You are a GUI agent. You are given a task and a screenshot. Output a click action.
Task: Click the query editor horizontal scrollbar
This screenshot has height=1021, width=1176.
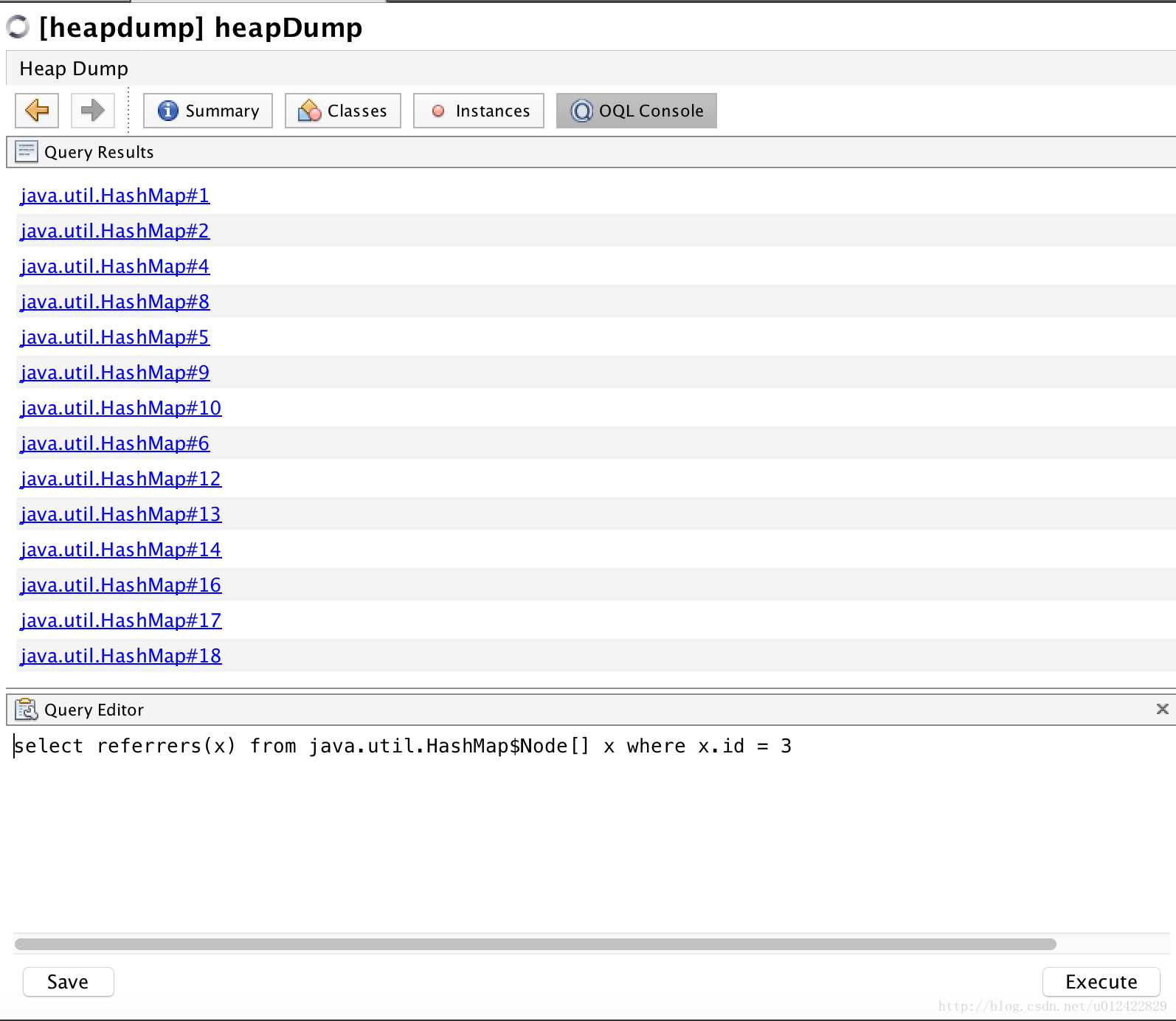(x=536, y=944)
